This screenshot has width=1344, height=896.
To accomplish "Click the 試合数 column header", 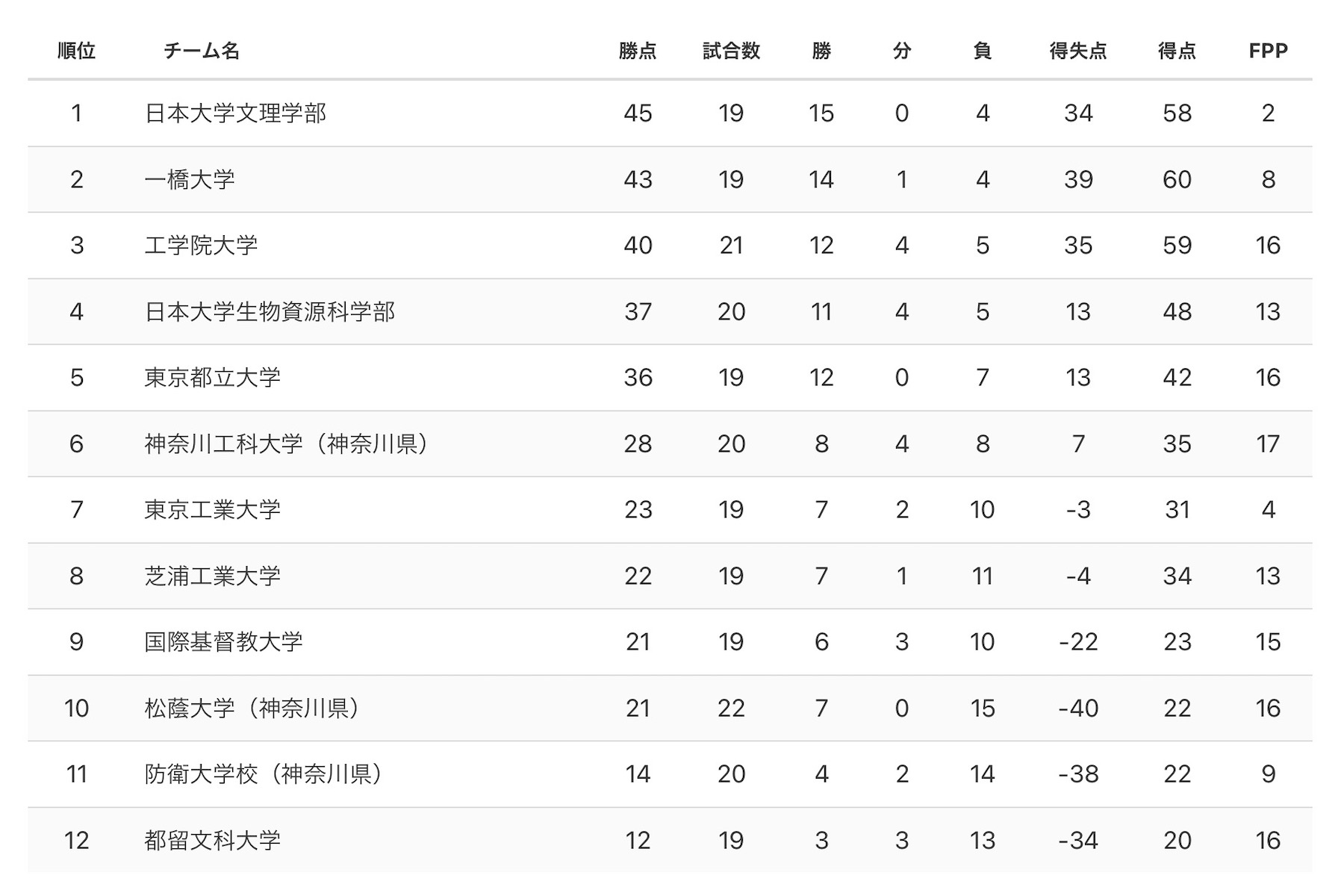I will point(731,51).
